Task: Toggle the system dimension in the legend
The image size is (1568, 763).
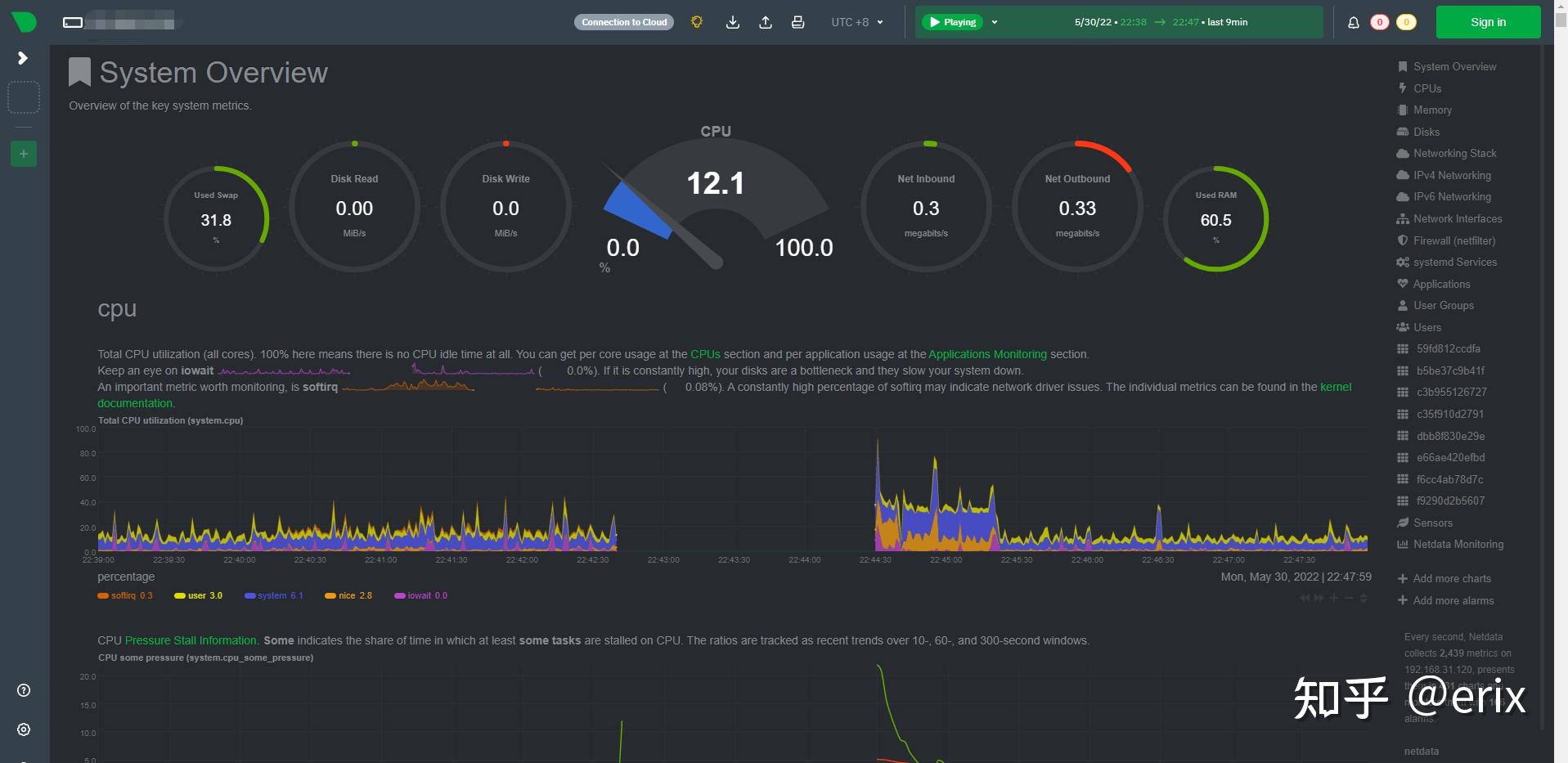Action: coord(274,595)
